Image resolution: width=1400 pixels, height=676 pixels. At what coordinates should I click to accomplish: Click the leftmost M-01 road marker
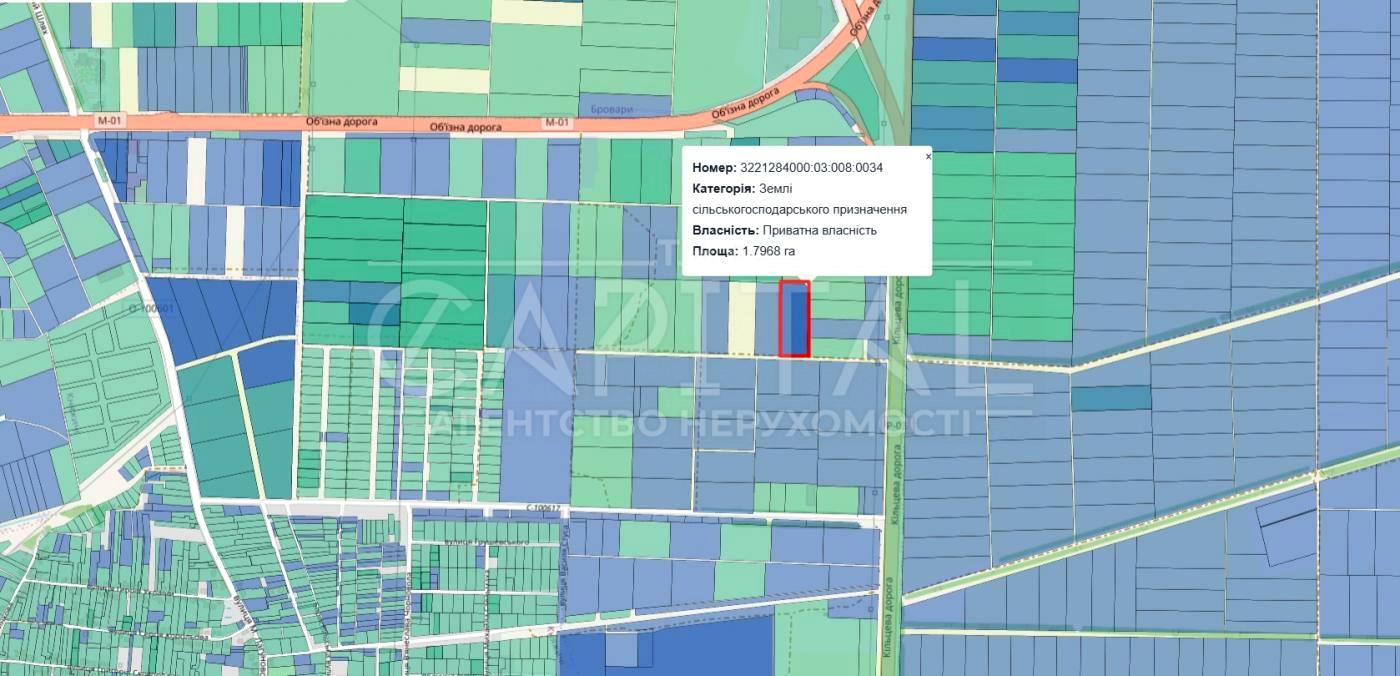click(x=109, y=121)
